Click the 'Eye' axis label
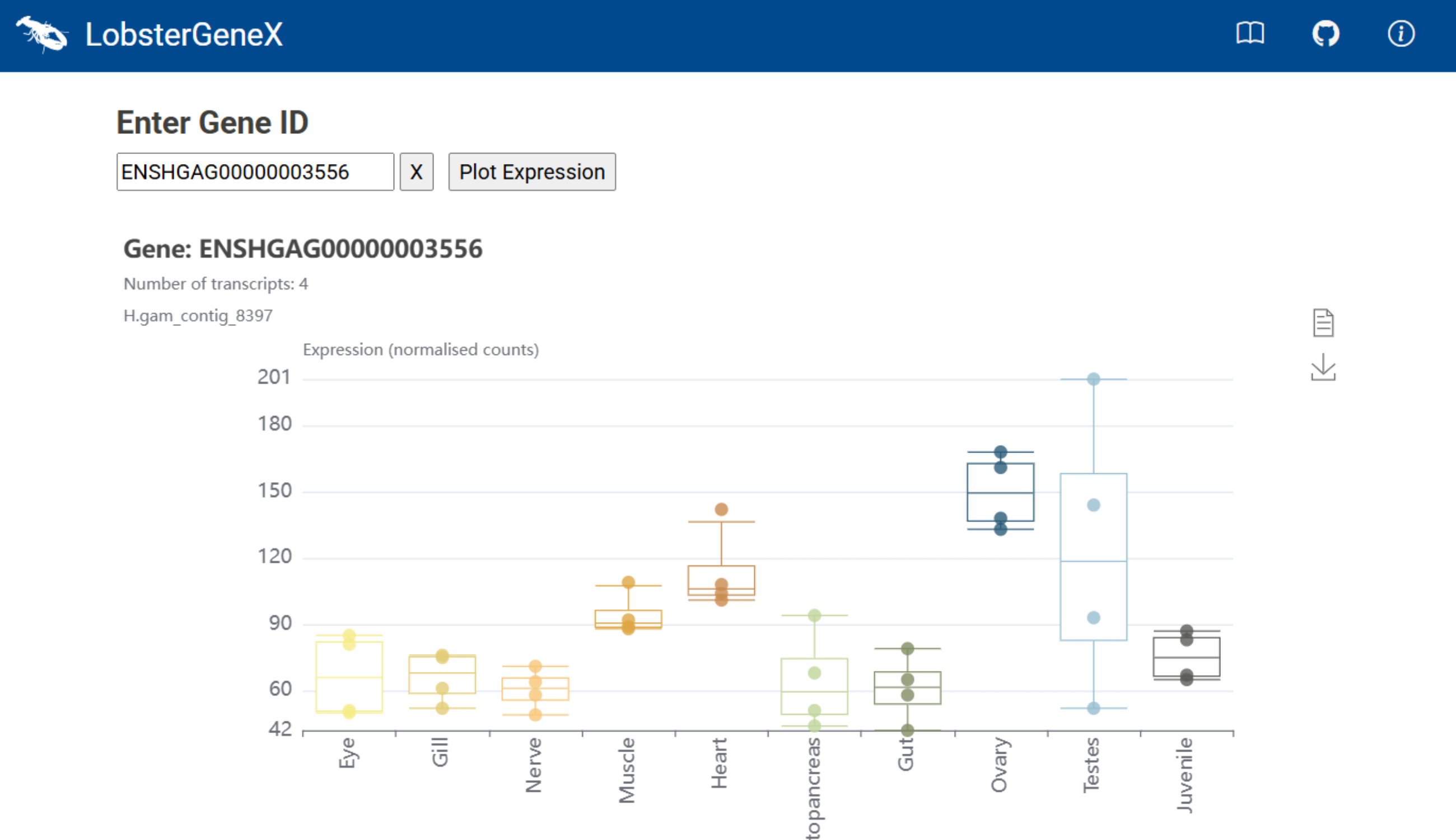The height and width of the screenshot is (840, 1456). pos(347,753)
